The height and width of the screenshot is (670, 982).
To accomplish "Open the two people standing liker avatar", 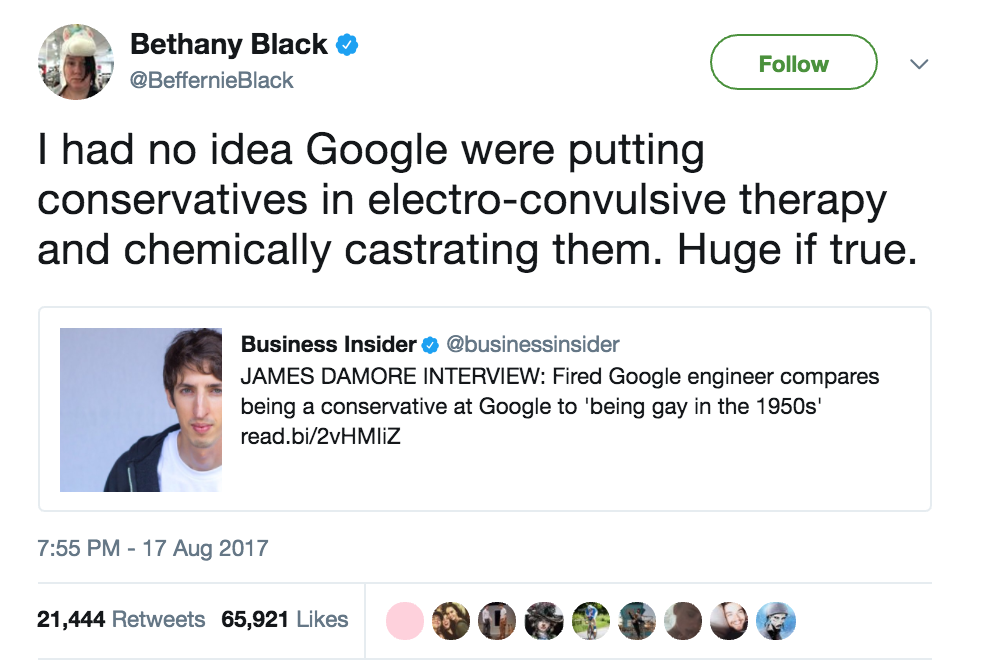I will point(497,620).
